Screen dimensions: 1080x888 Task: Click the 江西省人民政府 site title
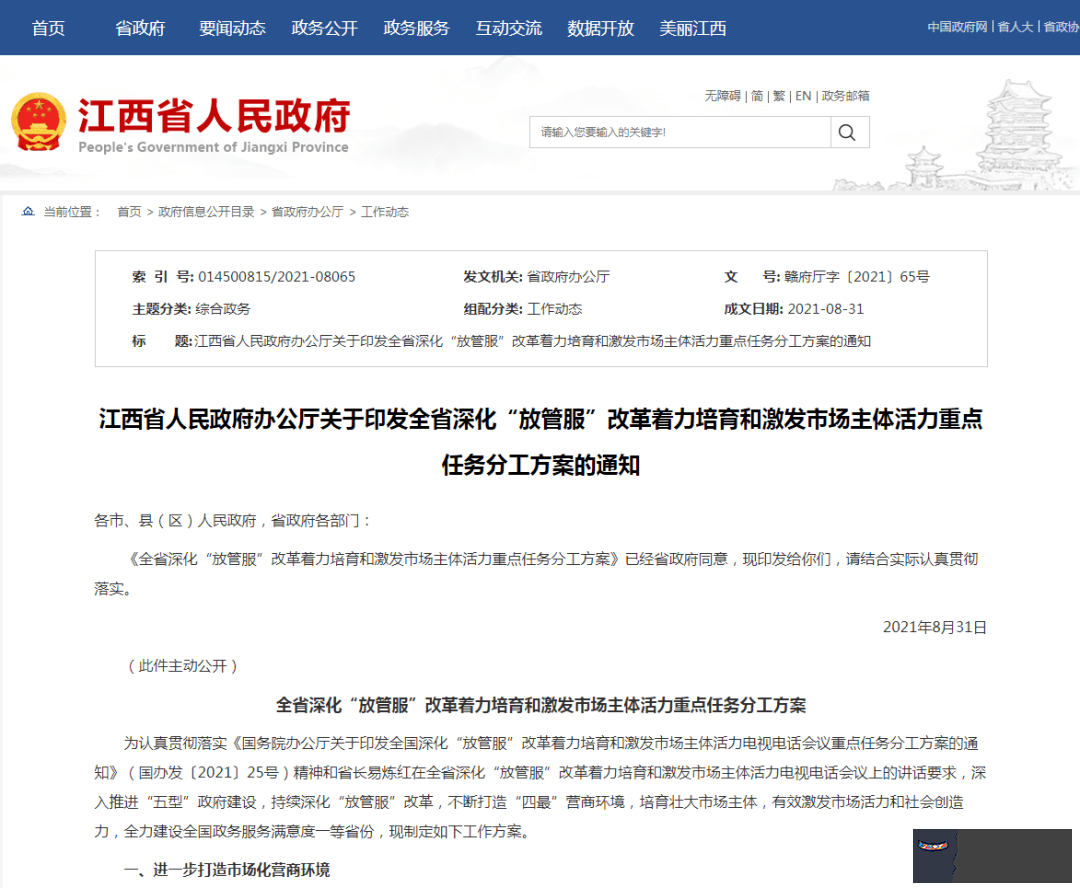coord(214,116)
